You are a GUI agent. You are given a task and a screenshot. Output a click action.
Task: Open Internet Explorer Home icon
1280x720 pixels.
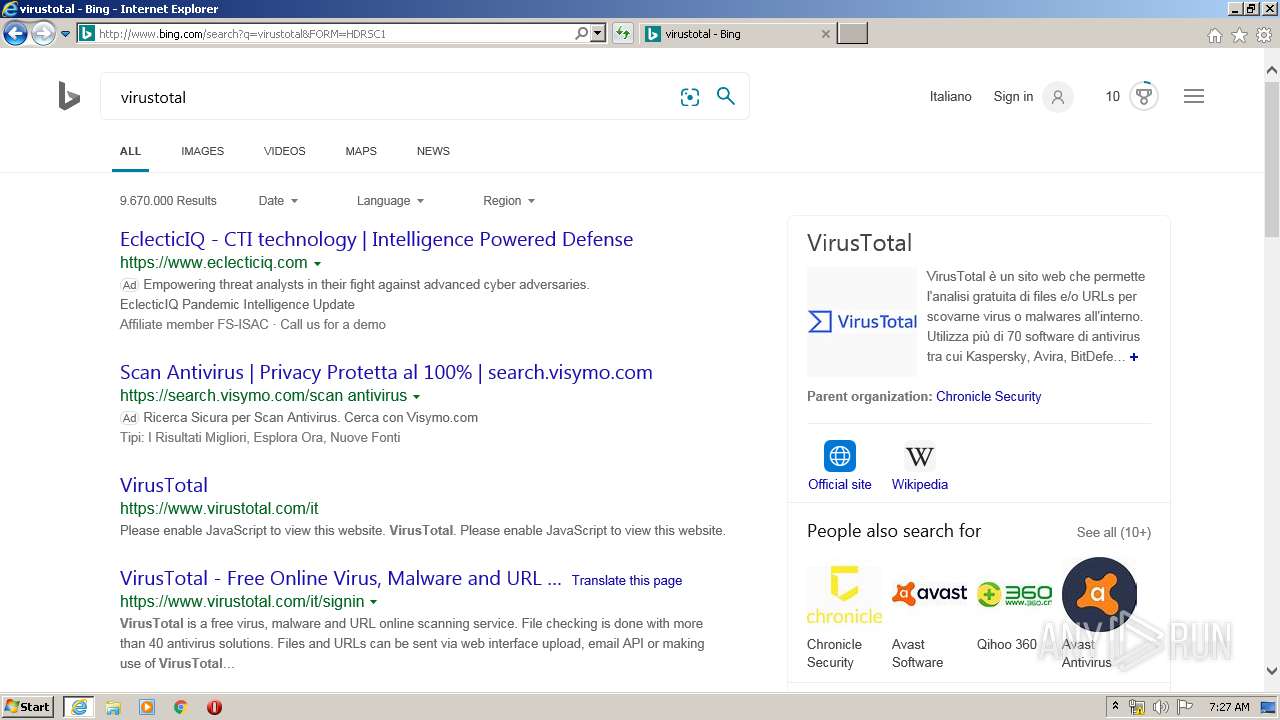[x=1214, y=35]
